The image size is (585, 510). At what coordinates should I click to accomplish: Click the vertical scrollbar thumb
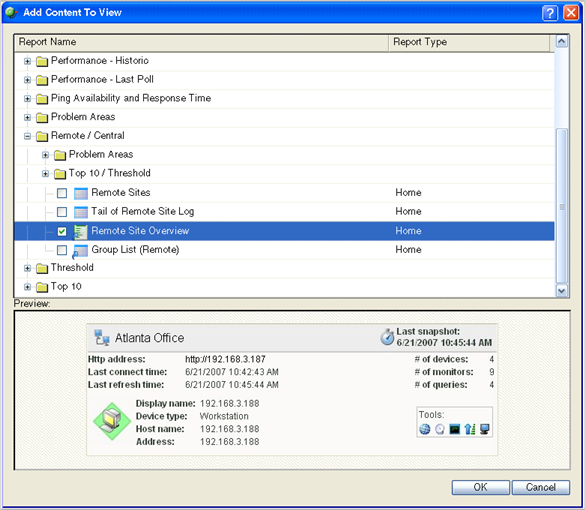pos(562,206)
